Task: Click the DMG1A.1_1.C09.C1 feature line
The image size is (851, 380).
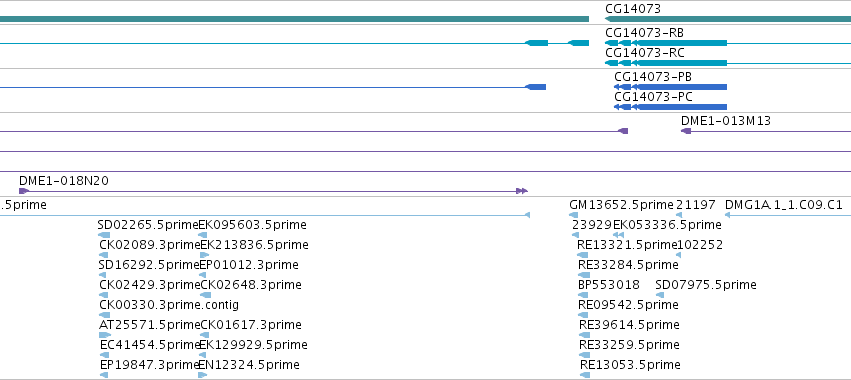Action: 788,215
